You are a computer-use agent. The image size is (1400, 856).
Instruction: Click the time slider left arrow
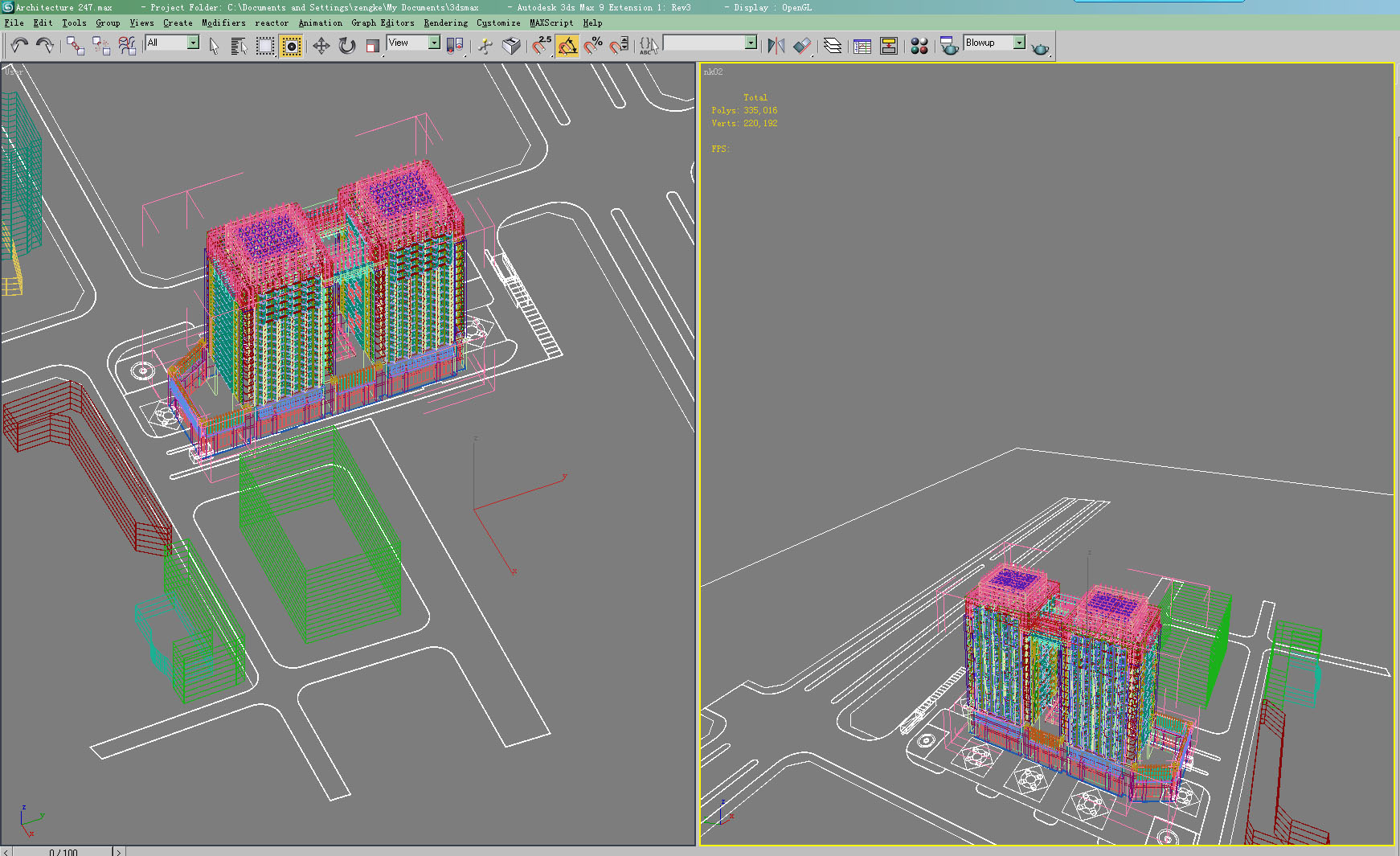click(6, 852)
